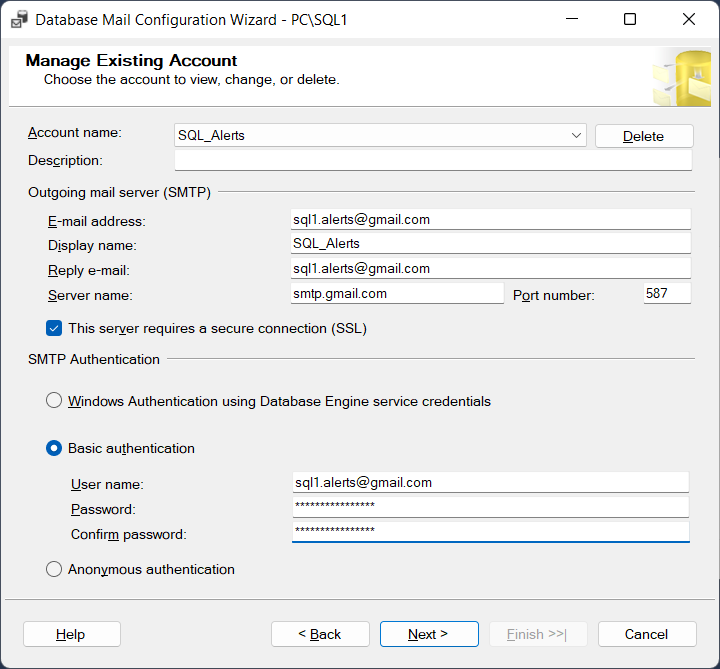Open Help for the wizard

coord(72,634)
